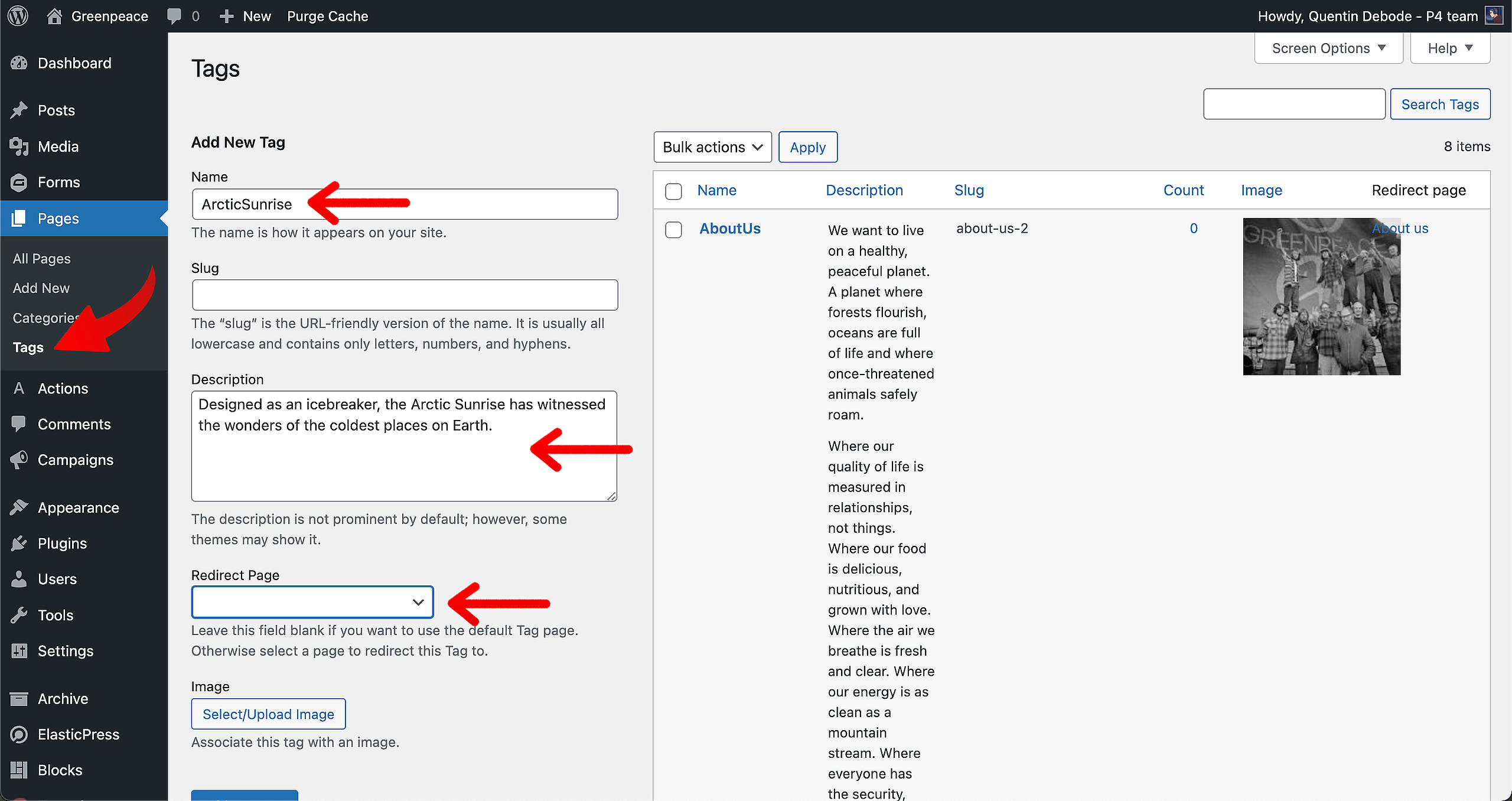Open the Bulk actions dropdown
This screenshot has height=801, width=1512.
tap(712, 147)
